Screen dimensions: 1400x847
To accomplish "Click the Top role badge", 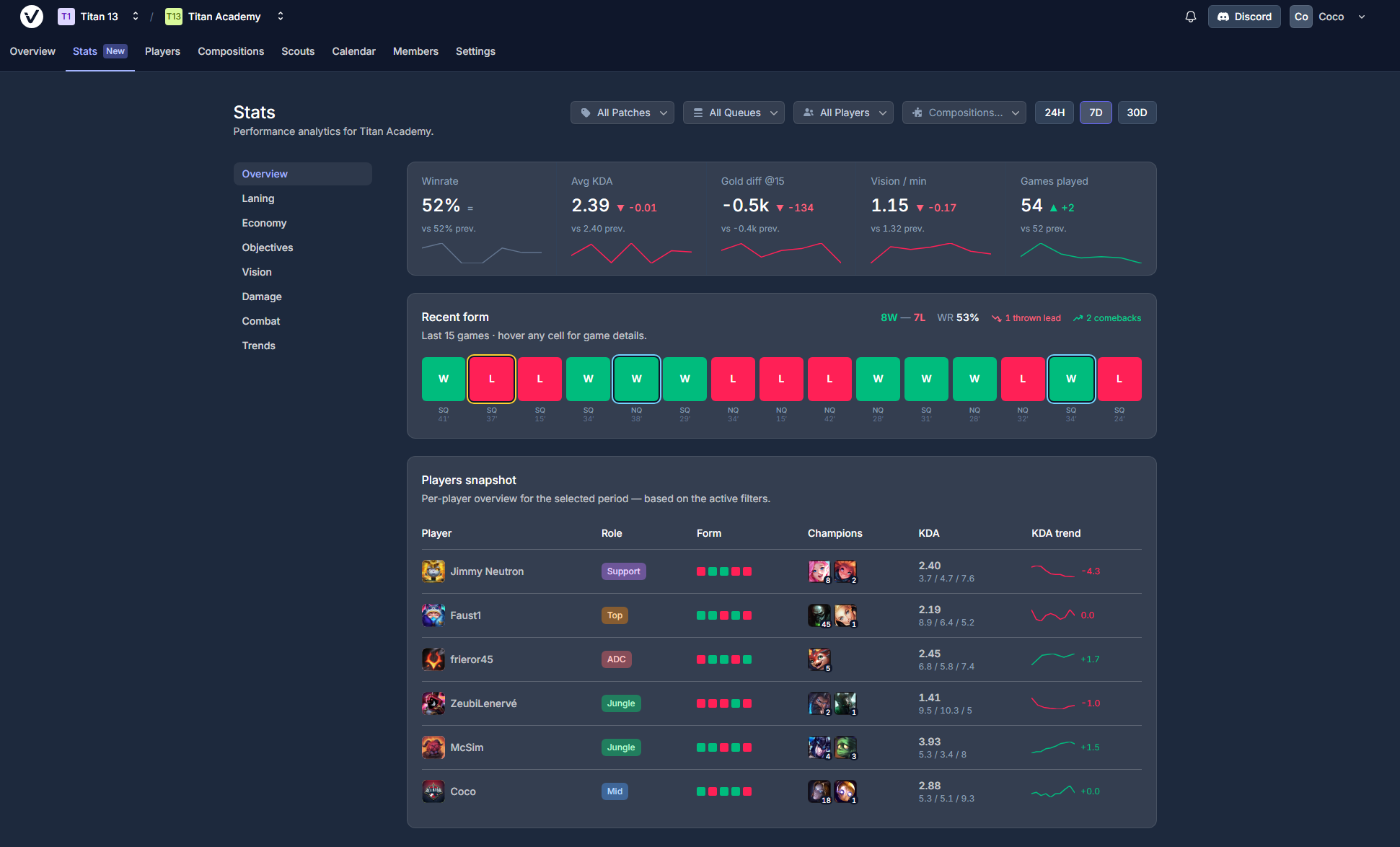I will click(x=615, y=615).
